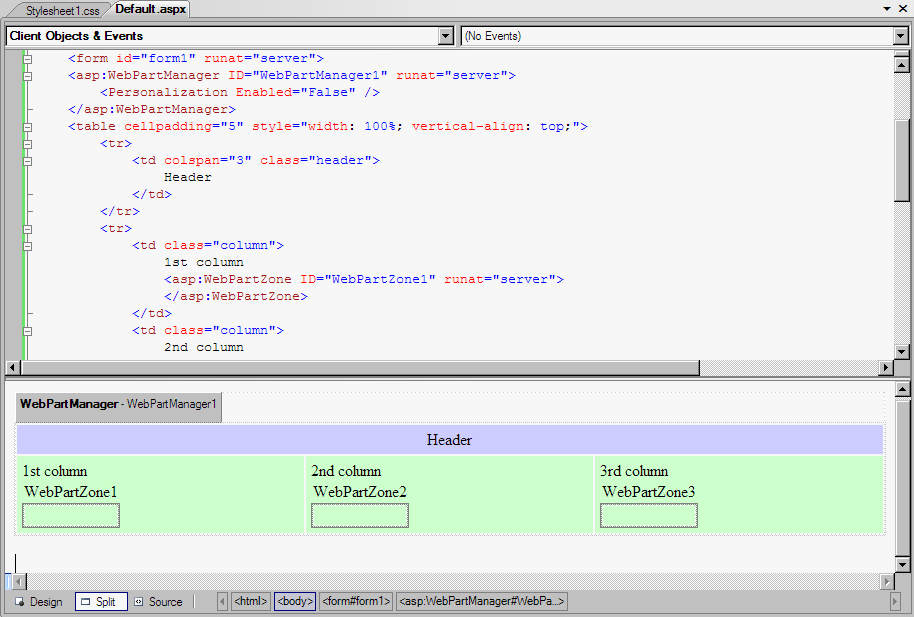This screenshot has height=617, width=914.
Task: Select the WebPartZone3 label in design view
Action: click(x=649, y=492)
